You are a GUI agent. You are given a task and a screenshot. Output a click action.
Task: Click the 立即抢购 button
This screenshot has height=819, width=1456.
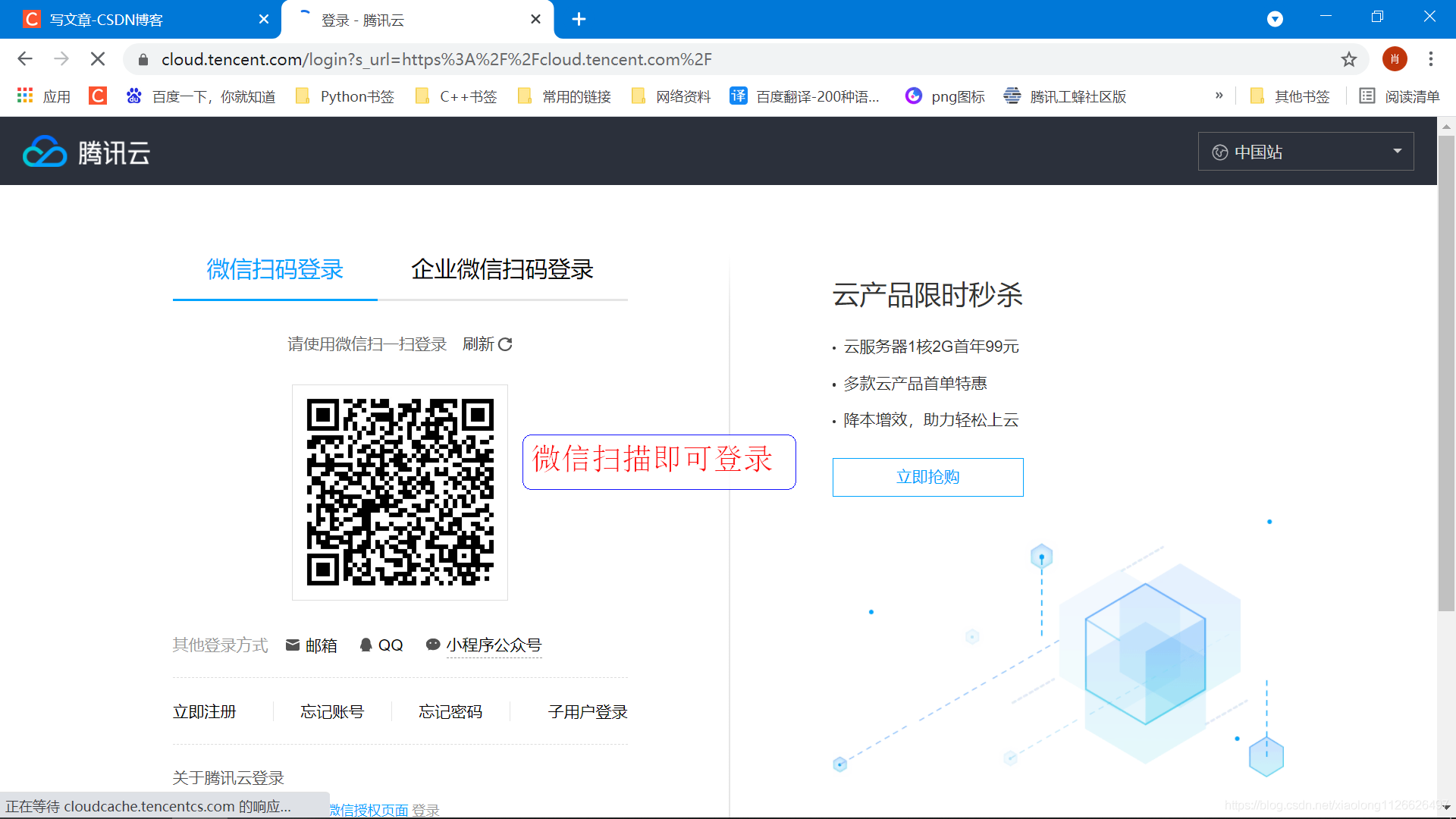pyautogui.click(x=927, y=477)
